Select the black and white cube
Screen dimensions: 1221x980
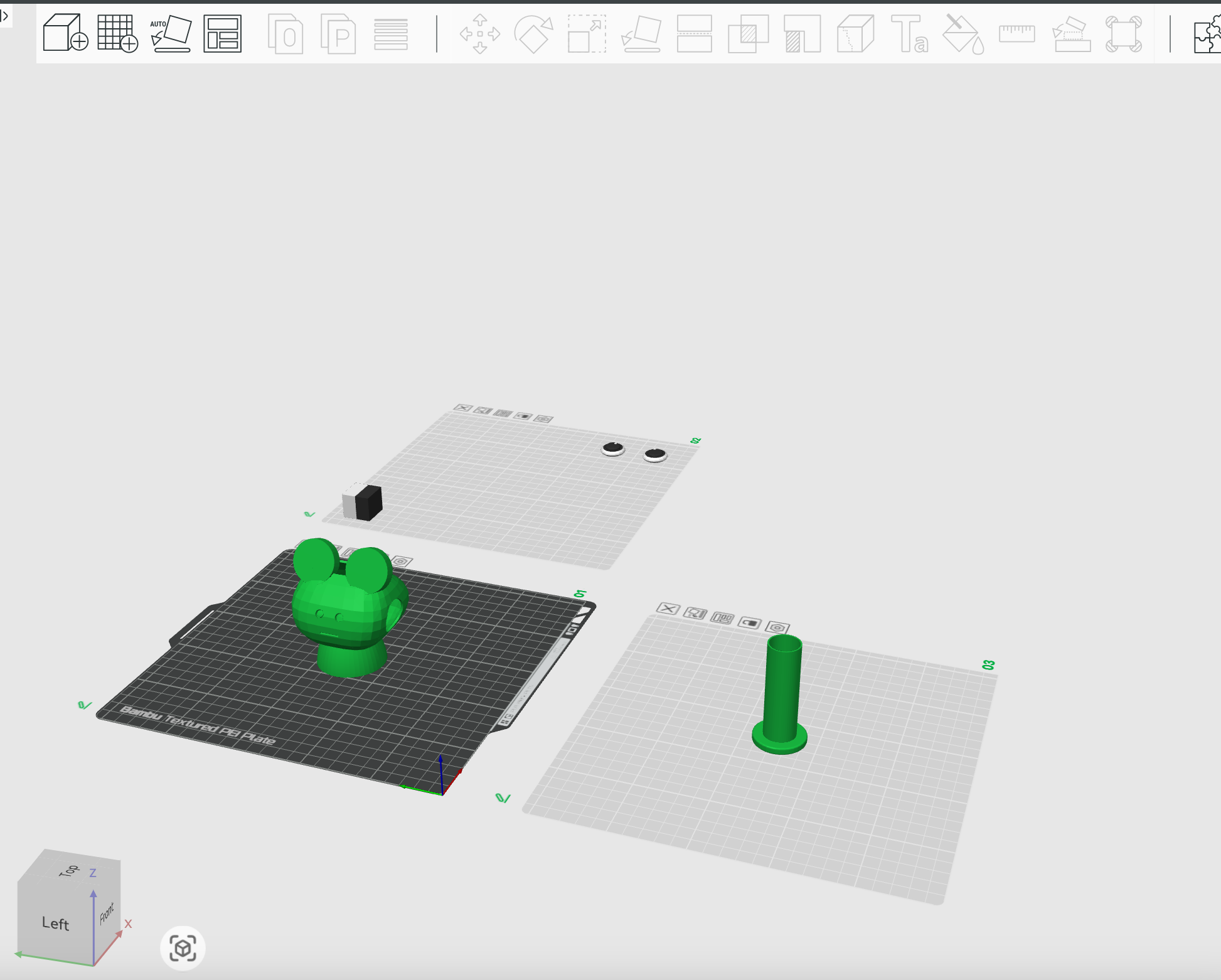click(362, 502)
